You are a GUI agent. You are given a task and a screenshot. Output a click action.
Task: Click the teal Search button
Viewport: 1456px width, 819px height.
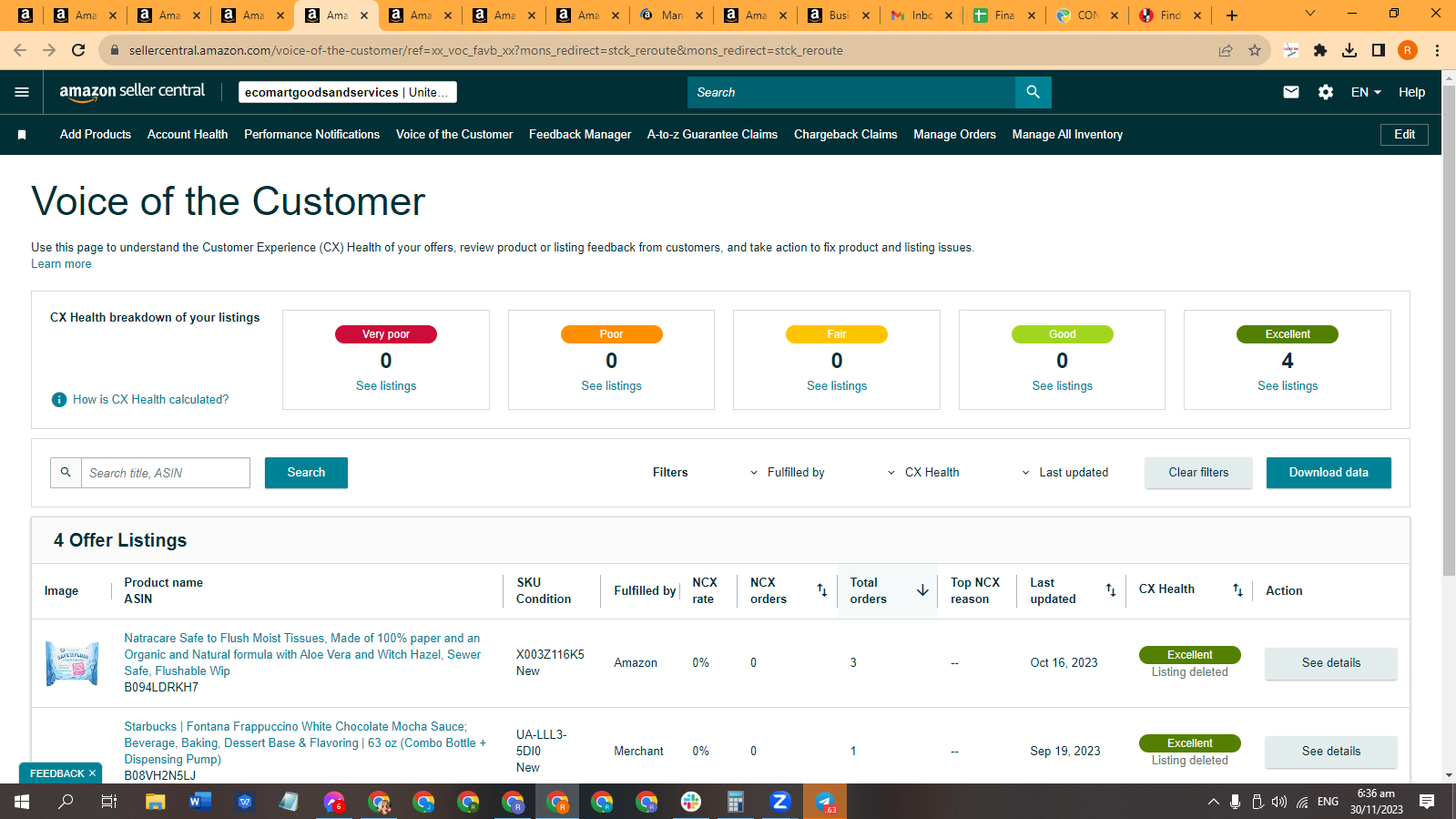point(306,473)
